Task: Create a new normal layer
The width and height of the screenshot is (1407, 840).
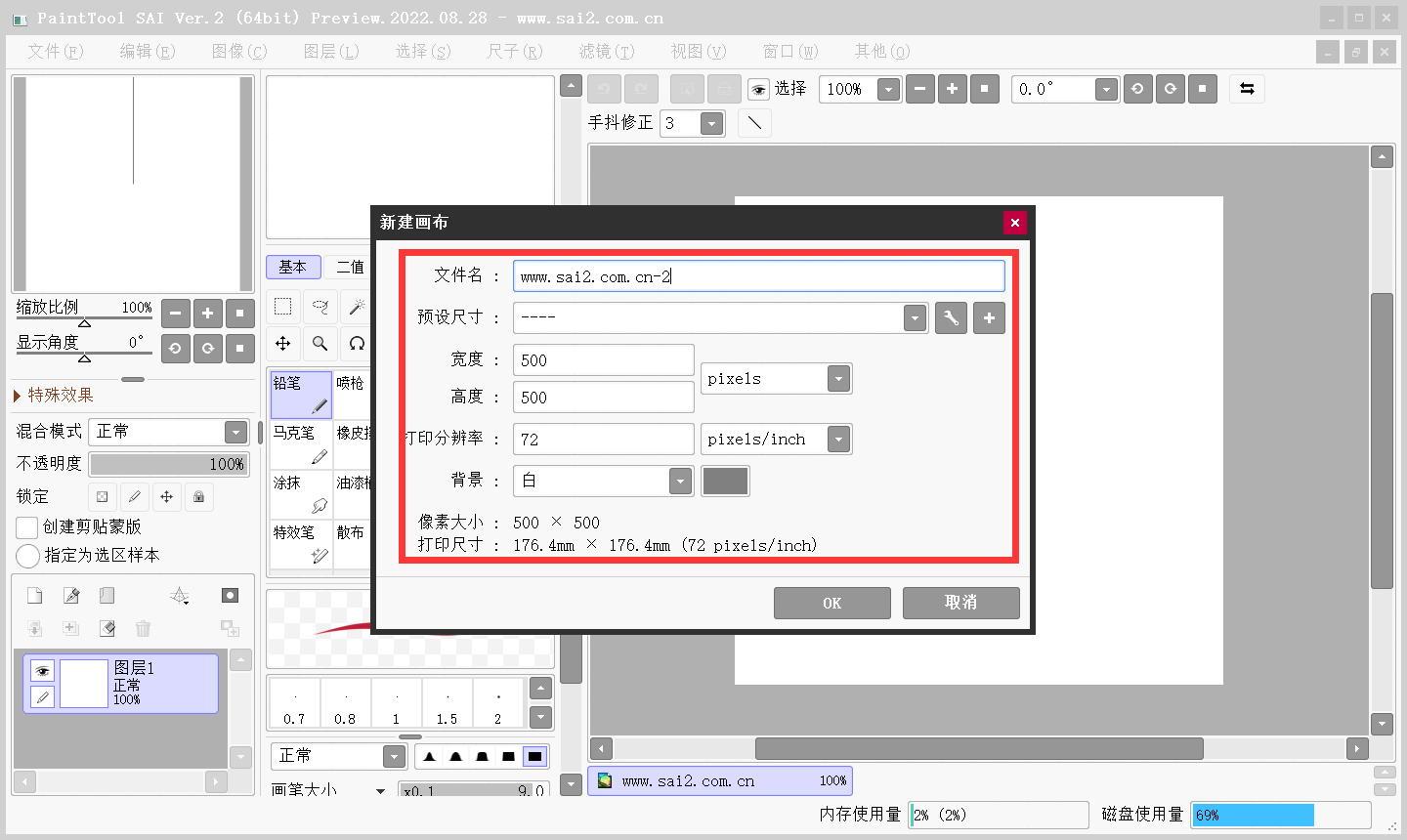Action: (x=35, y=596)
